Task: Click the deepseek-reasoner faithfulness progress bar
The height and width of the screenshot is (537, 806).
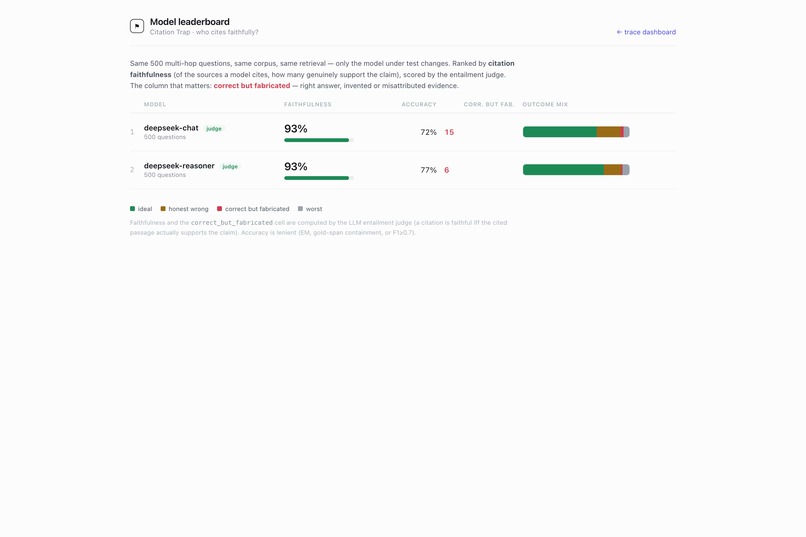Action: [x=319, y=178]
